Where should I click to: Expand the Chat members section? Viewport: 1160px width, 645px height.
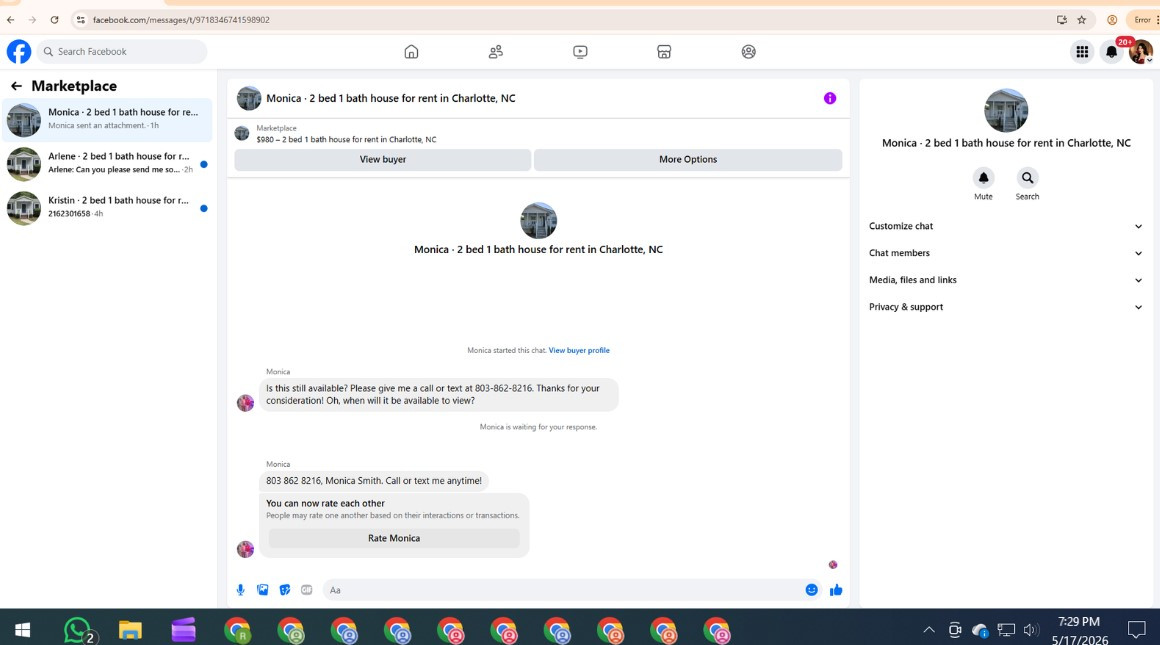click(x=1005, y=253)
